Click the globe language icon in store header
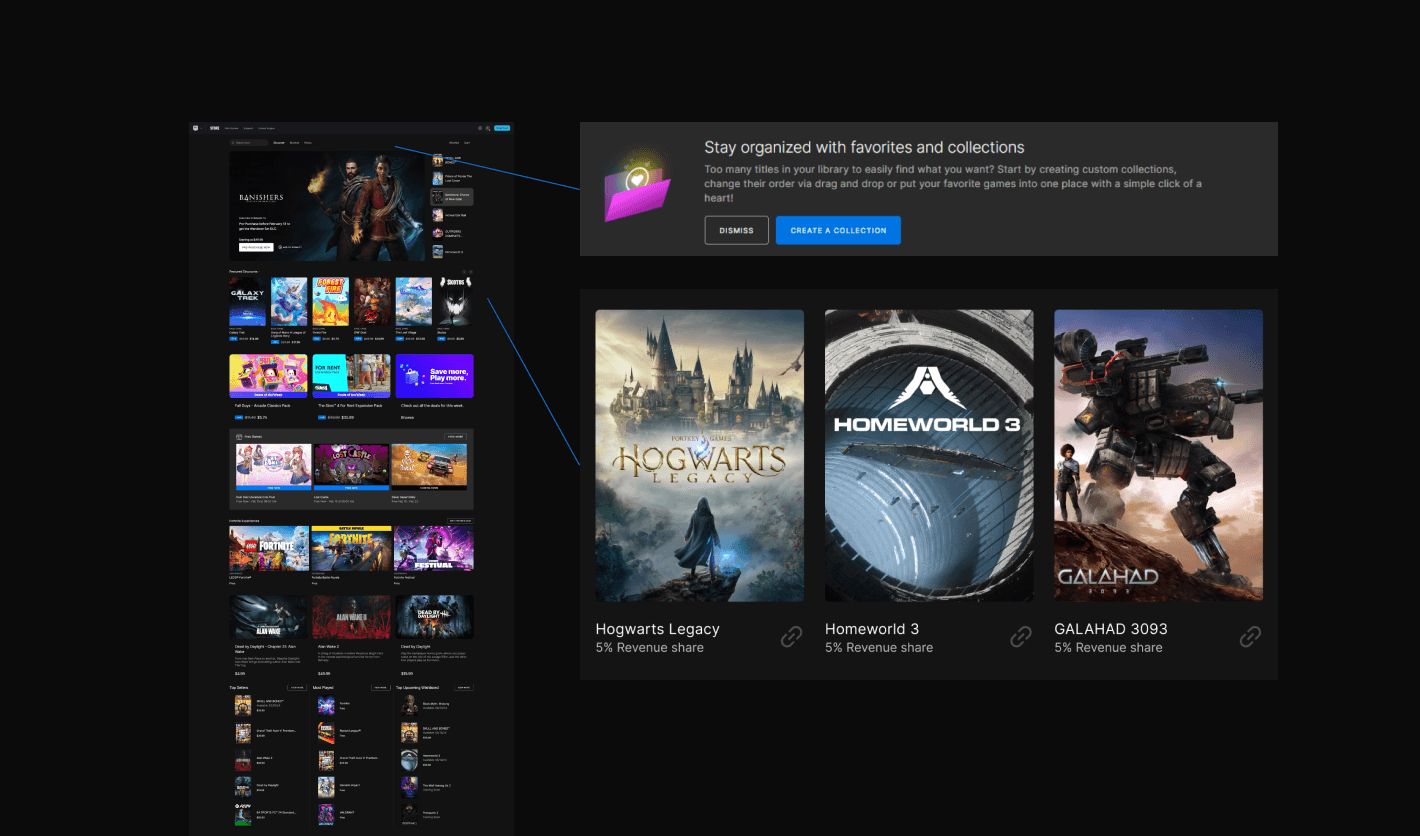Image resolution: width=1420 pixels, height=836 pixels. coord(480,128)
